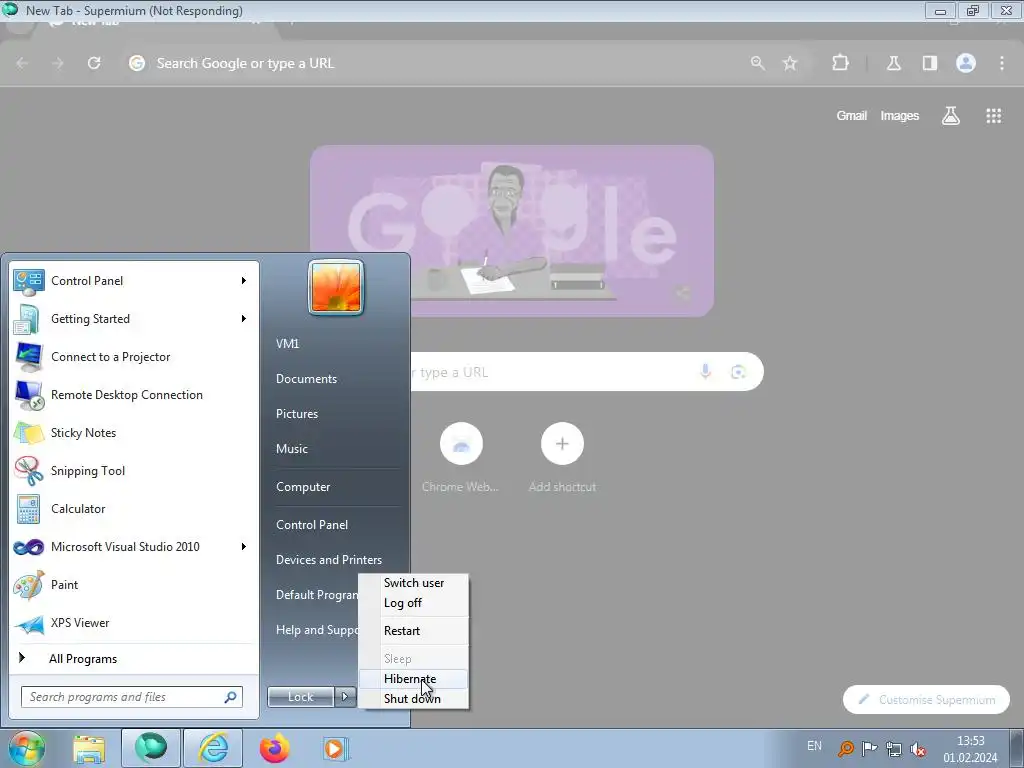Open Internet Explorer from the taskbar
The image size is (1024, 768).
point(213,748)
